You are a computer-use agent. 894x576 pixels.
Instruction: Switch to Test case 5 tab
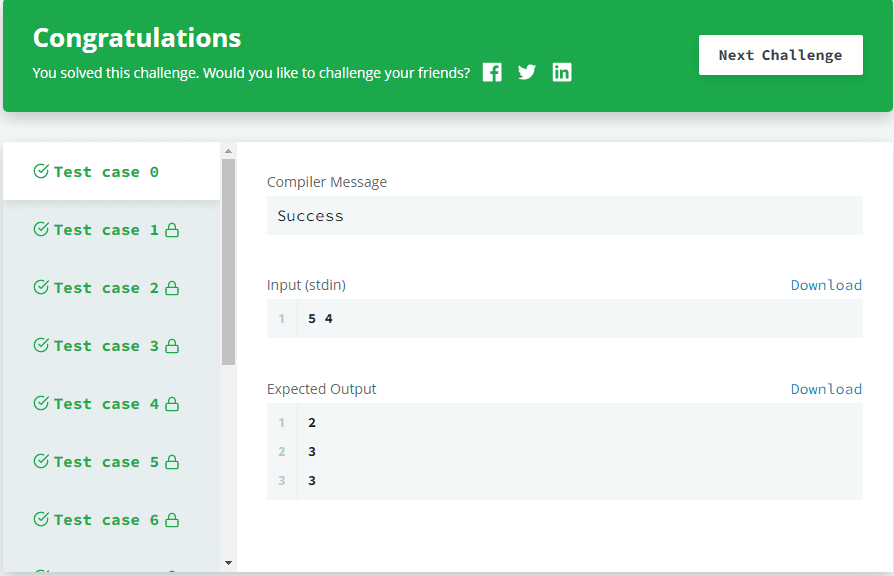coord(112,462)
